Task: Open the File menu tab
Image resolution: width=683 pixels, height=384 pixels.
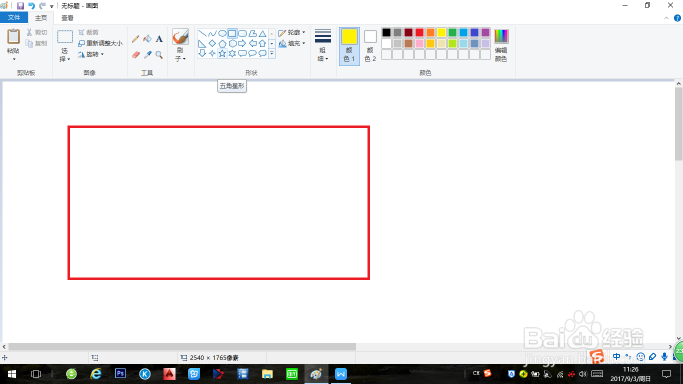Action: [14, 17]
